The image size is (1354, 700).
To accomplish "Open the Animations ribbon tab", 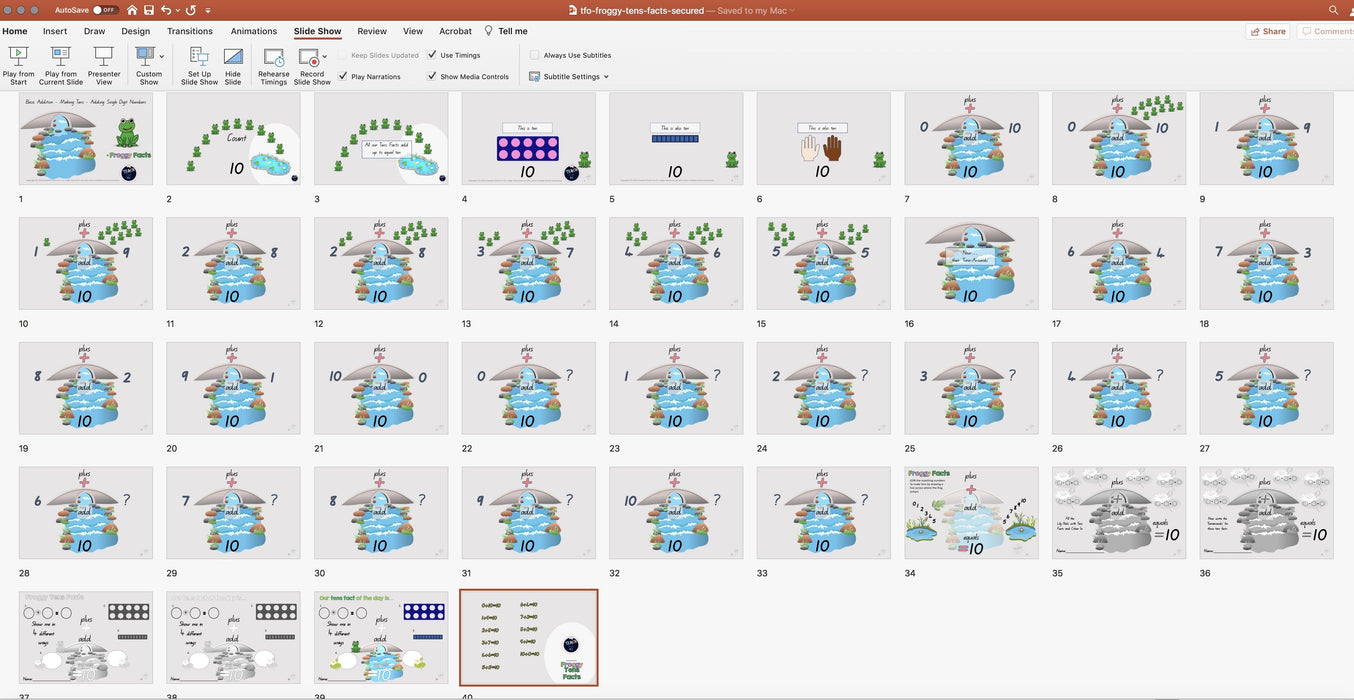I will coord(254,31).
